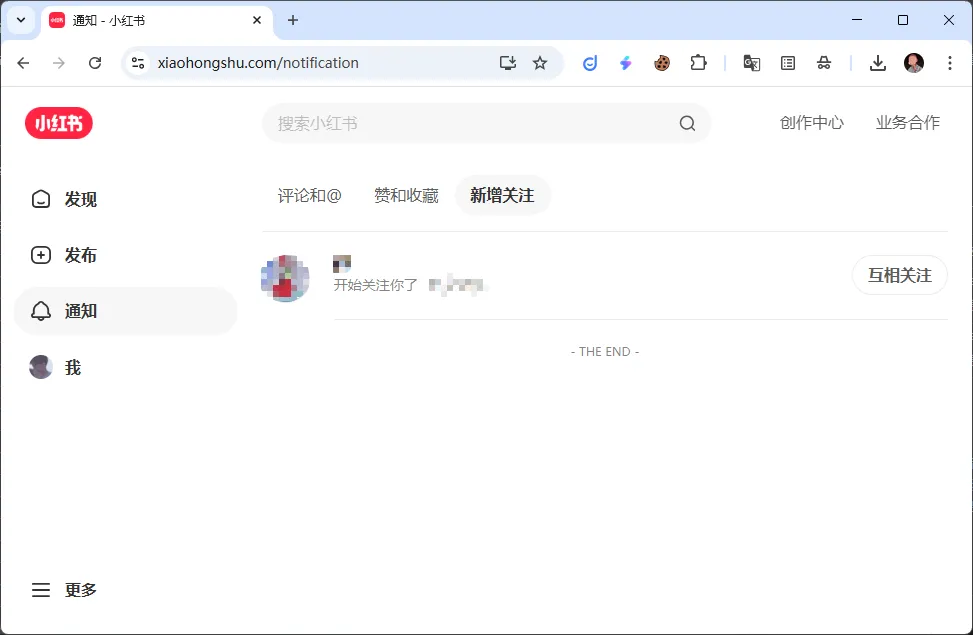Viewport: 973px width, 635px height.
Task: Focus the 搜索小红书 search field
Action: pyautogui.click(x=470, y=123)
